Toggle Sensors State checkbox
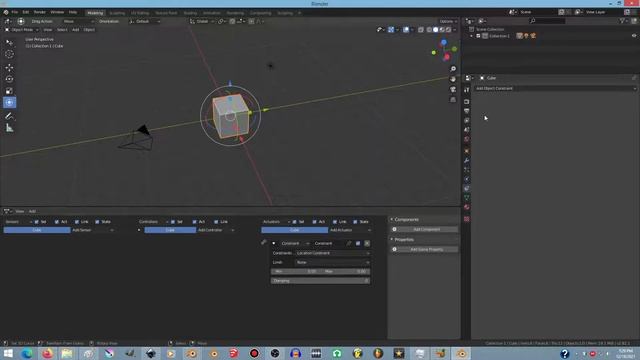The image size is (640, 360). [97, 222]
